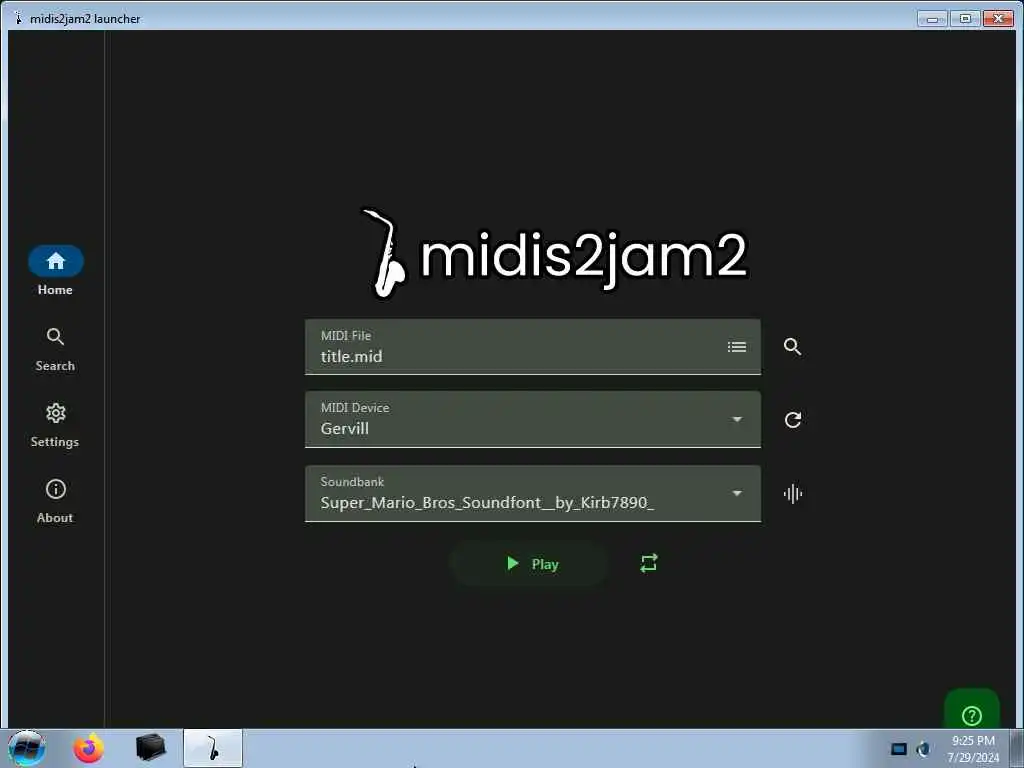Browse for a MIDI file with magnifier icon
The width and height of the screenshot is (1024, 768).
point(792,347)
